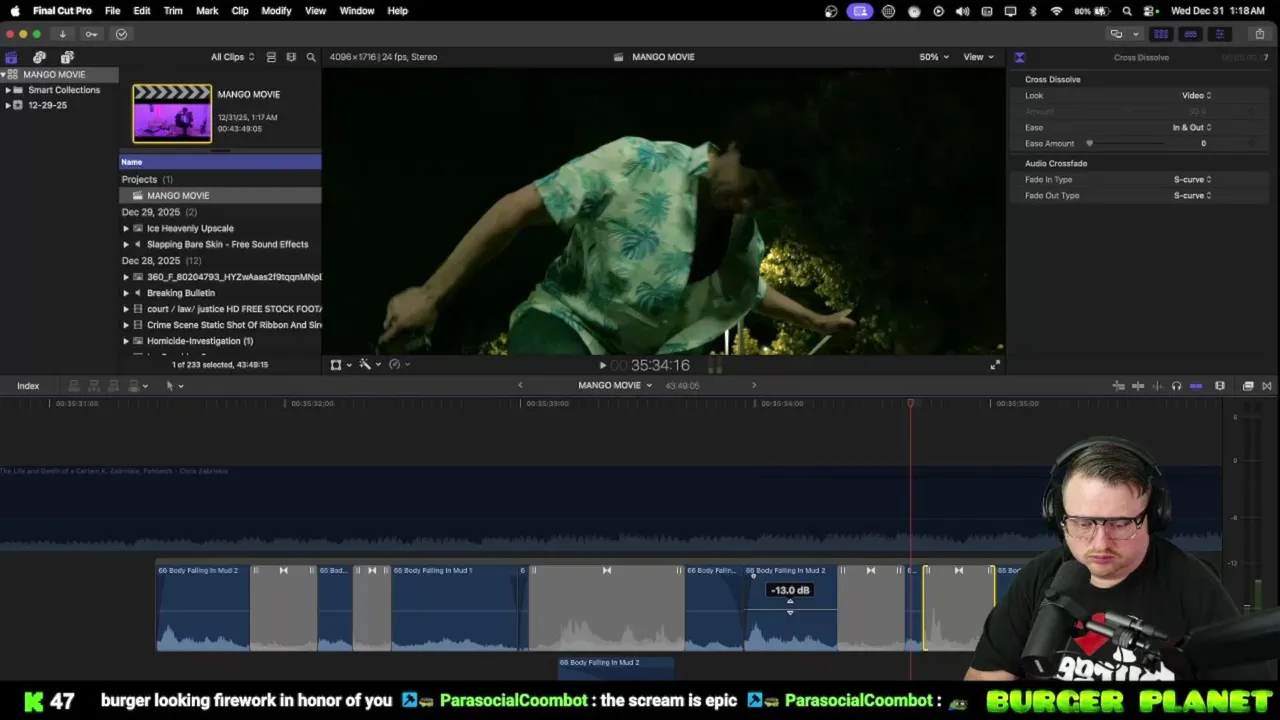Open clip appearance filmstrip timeline icon
1280x720 pixels.
(x=1220, y=386)
